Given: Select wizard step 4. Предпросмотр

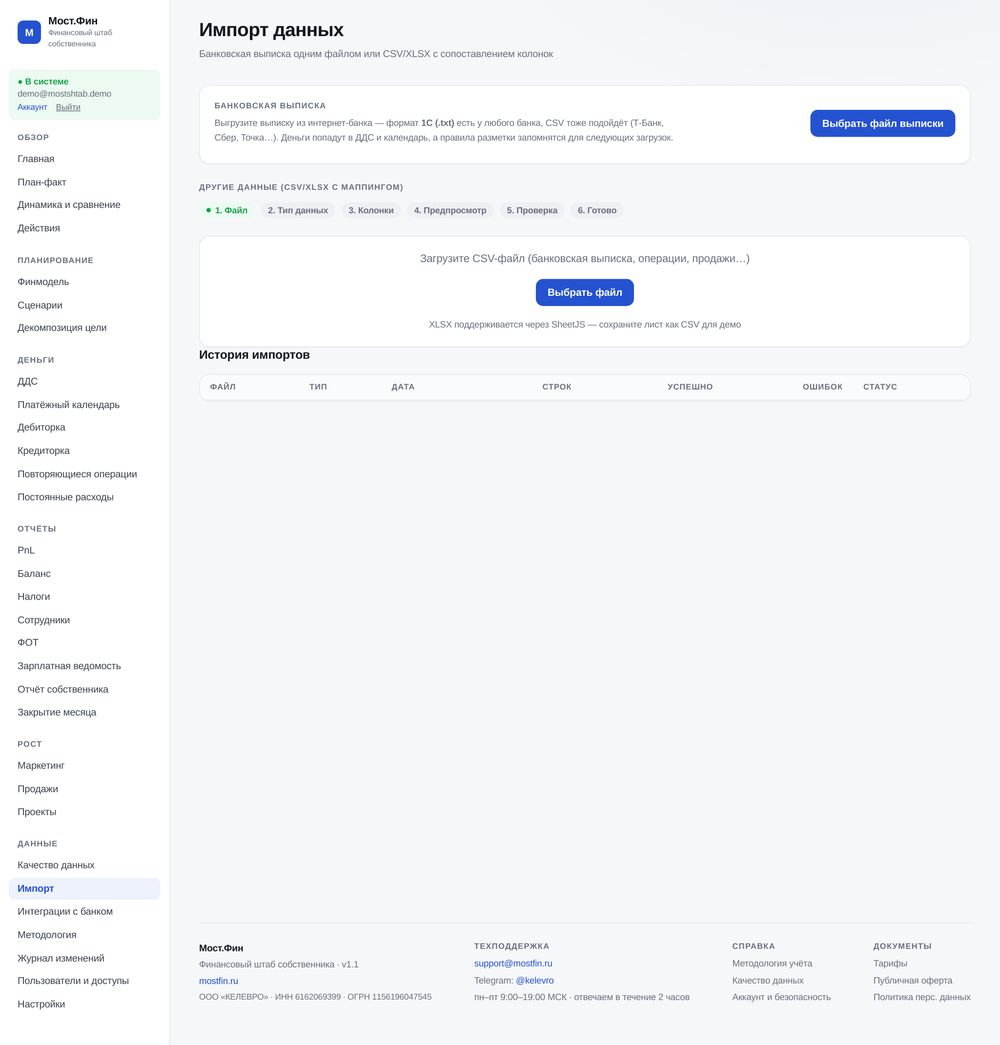Looking at the screenshot, I should (450, 211).
